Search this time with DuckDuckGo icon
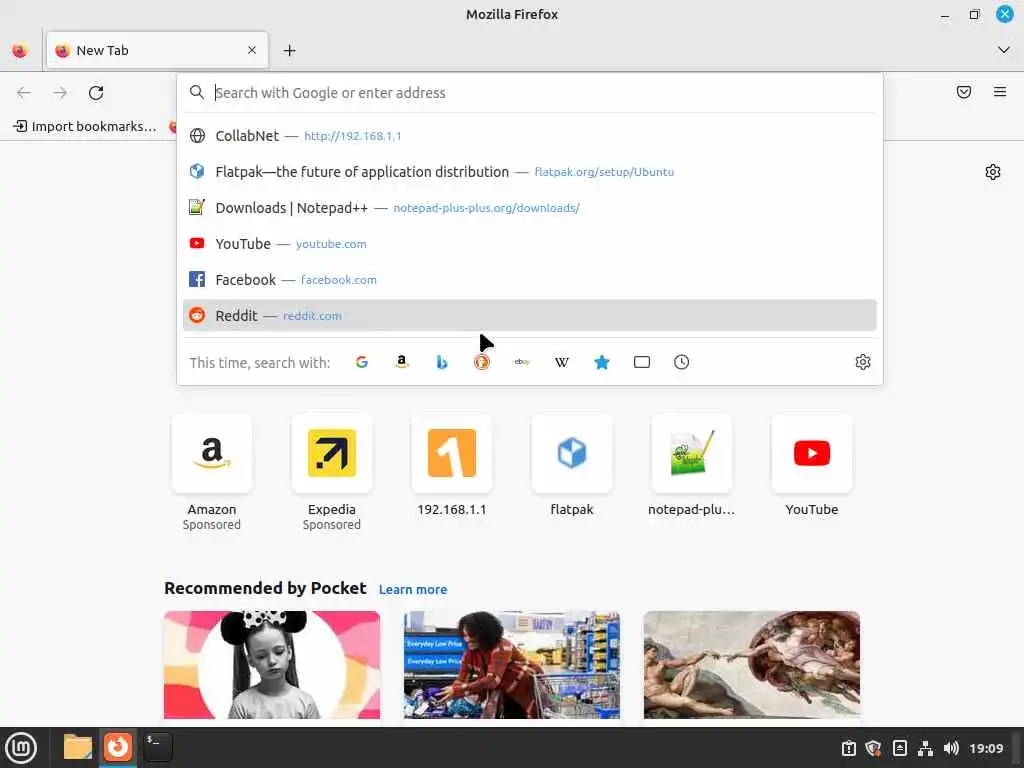This screenshot has width=1024, height=768. pos(482,362)
